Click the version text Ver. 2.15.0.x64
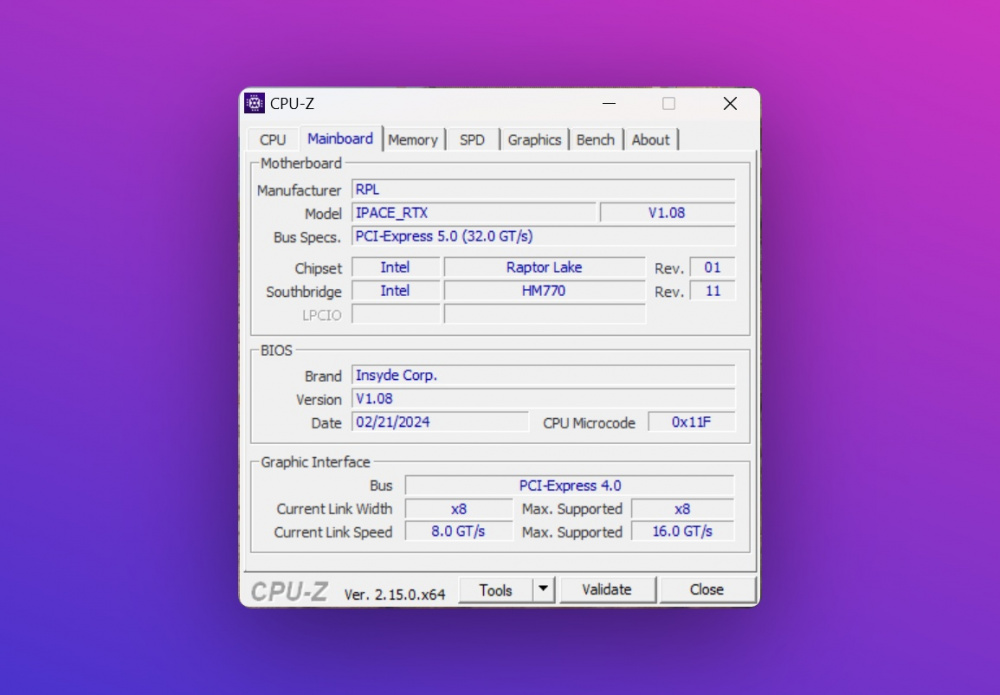Viewport: 1000px width, 695px height. (x=394, y=594)
